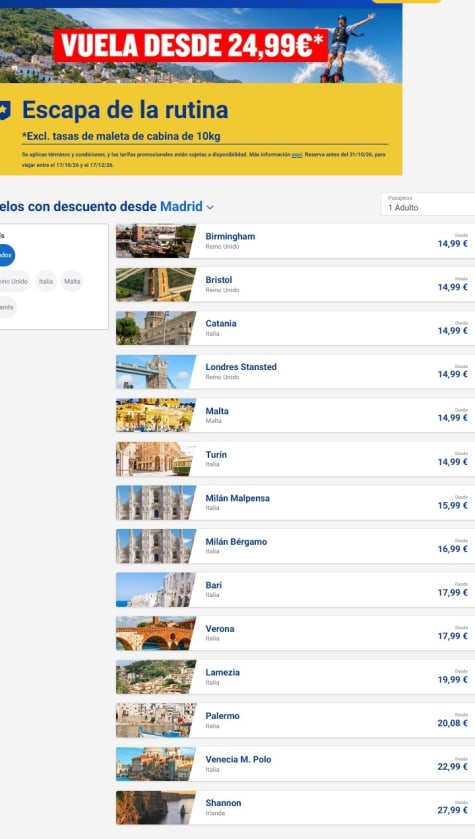Select the Milán Bérgamo destination name
The image size is (475, 839).
pos(236,541)
